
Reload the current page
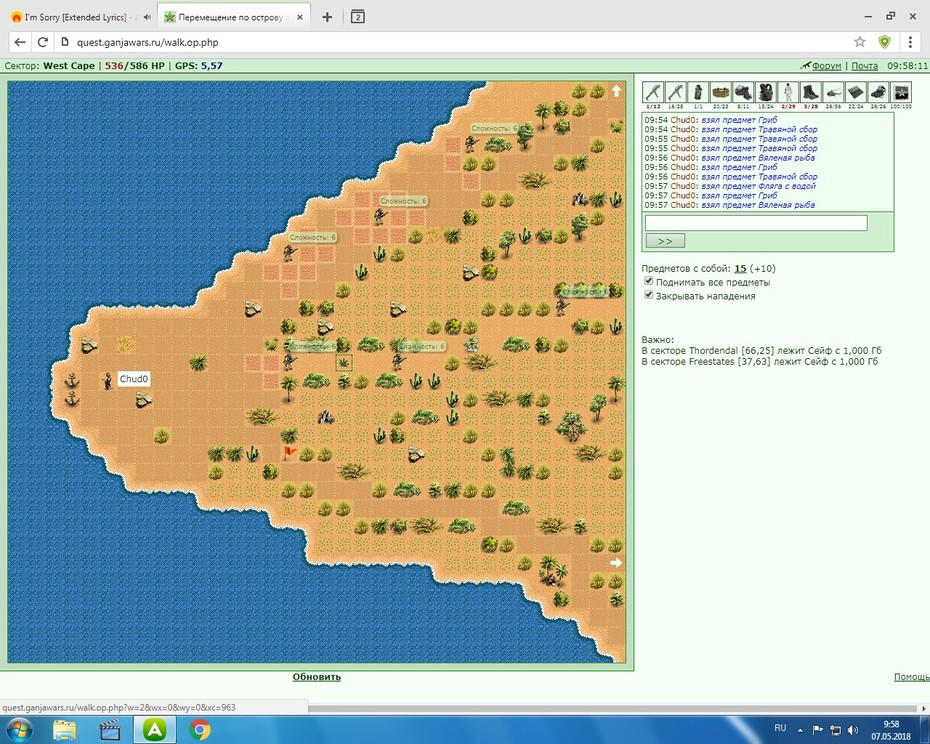(x=43, y=42)
